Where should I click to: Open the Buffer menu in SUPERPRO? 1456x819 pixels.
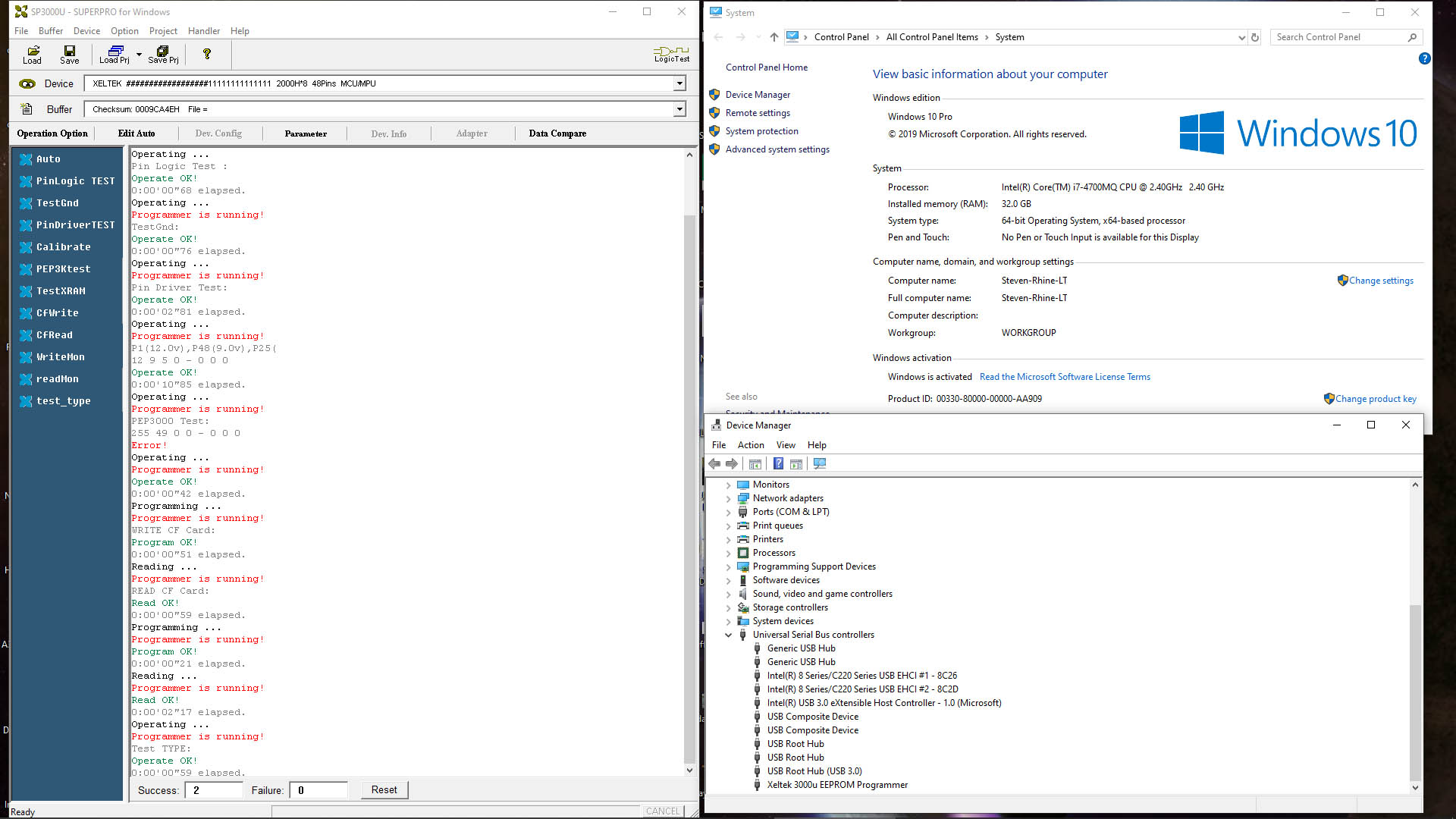click(51, 31)
